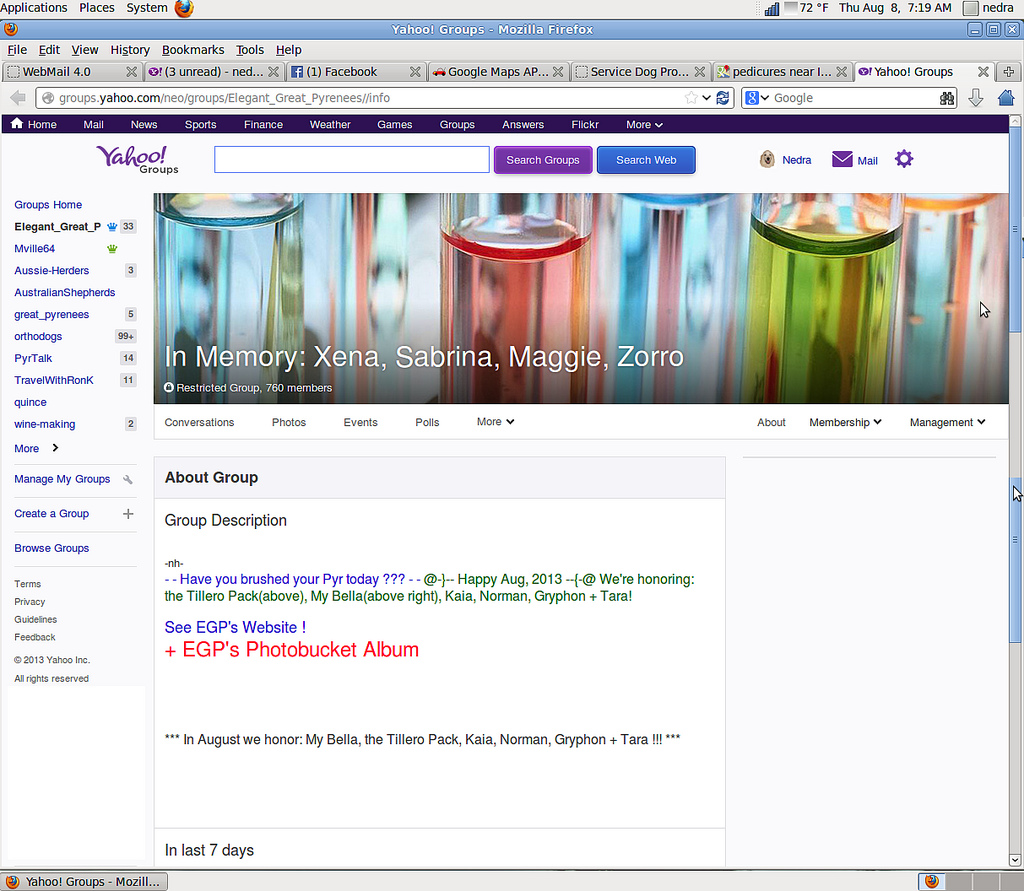This screenshot has width=1024, height=891.
Task: Click Nedra's profile avatar
Action: point(766,158)
